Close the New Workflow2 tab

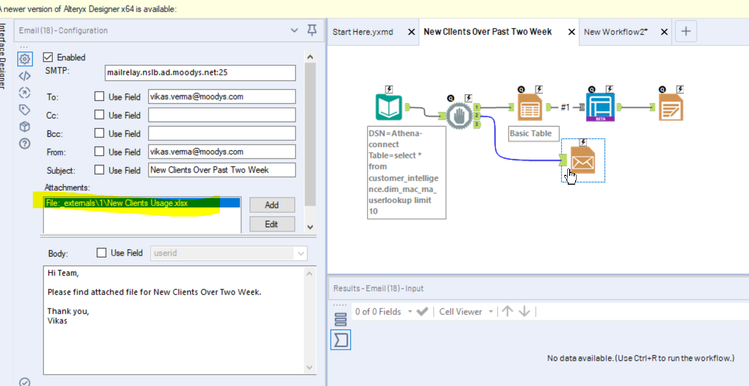pyautogui.click(x=664, y=32)
